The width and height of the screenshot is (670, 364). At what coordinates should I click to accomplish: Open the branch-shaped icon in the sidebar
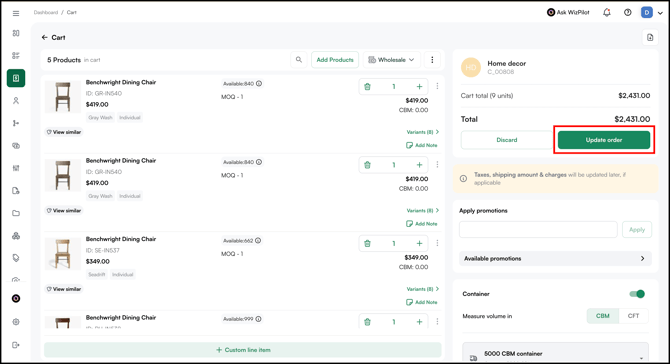[x=16, y=123]
